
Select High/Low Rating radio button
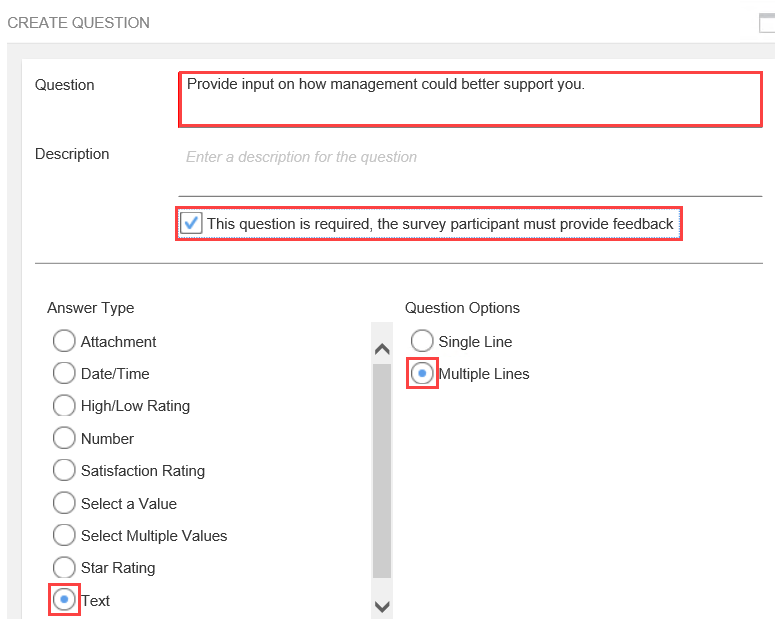pos(64,405)
